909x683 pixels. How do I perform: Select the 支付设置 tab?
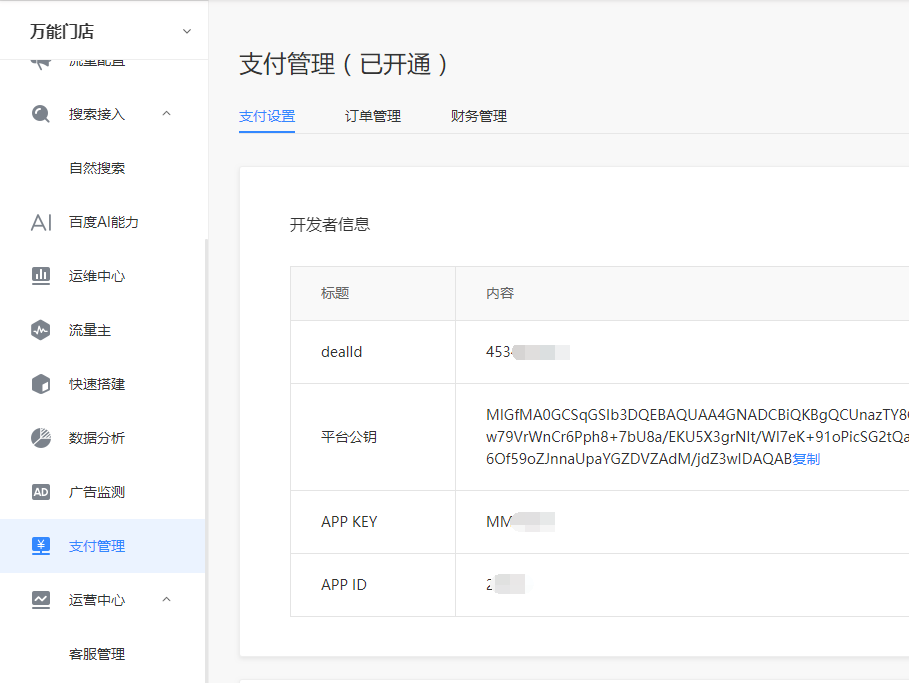pyautogui.click(x=267, y=116)
